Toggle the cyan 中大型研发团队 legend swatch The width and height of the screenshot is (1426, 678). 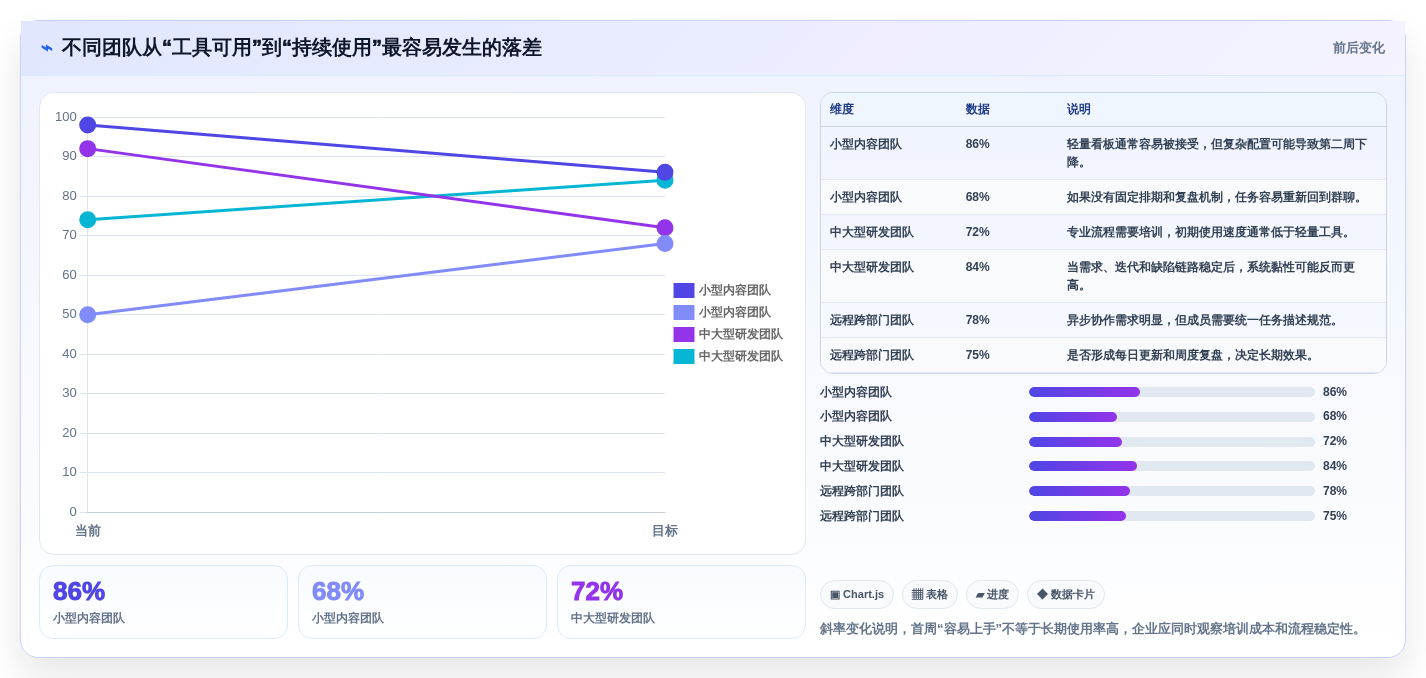pos(684,356)
